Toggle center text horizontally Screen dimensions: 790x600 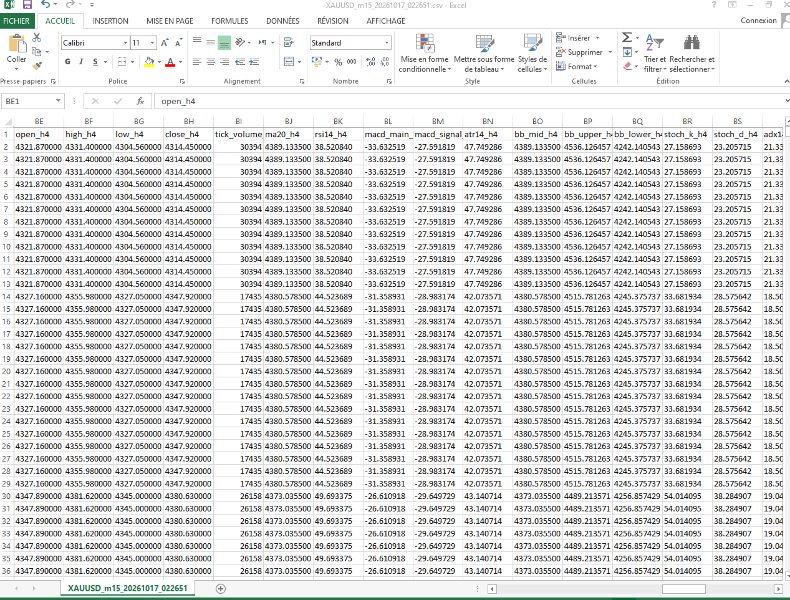(x=211, y=61)
